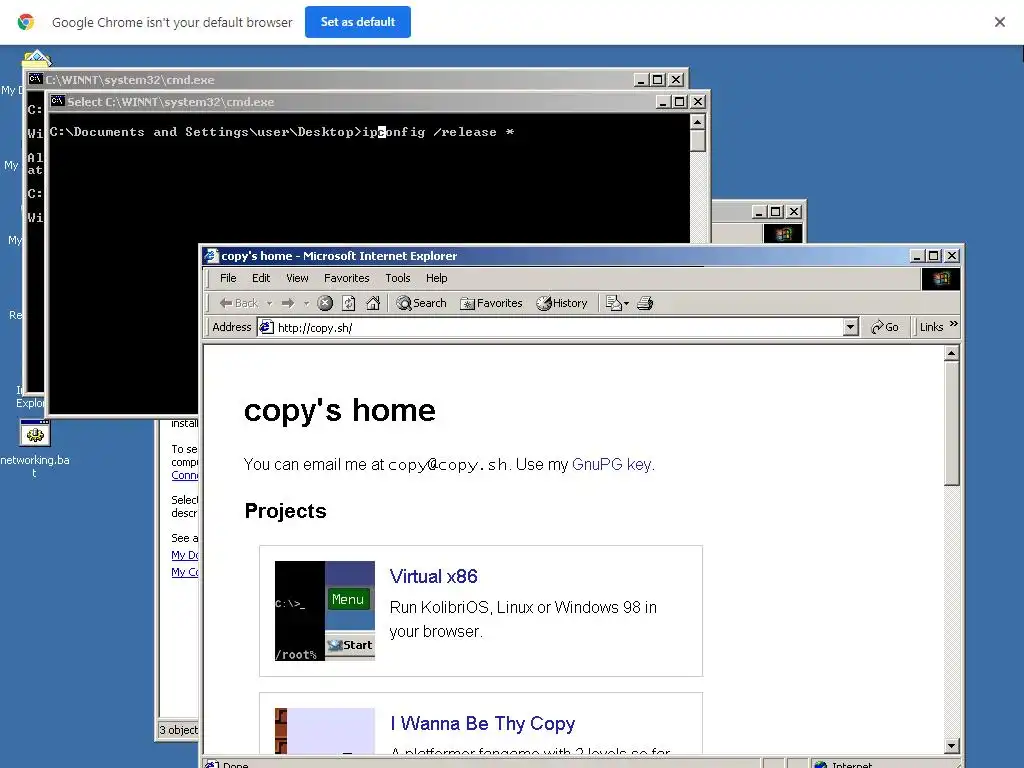Open the View menu in Internet Explorer
The image size is (1024, 768).
pyautogui.click(x=297, y=278)
